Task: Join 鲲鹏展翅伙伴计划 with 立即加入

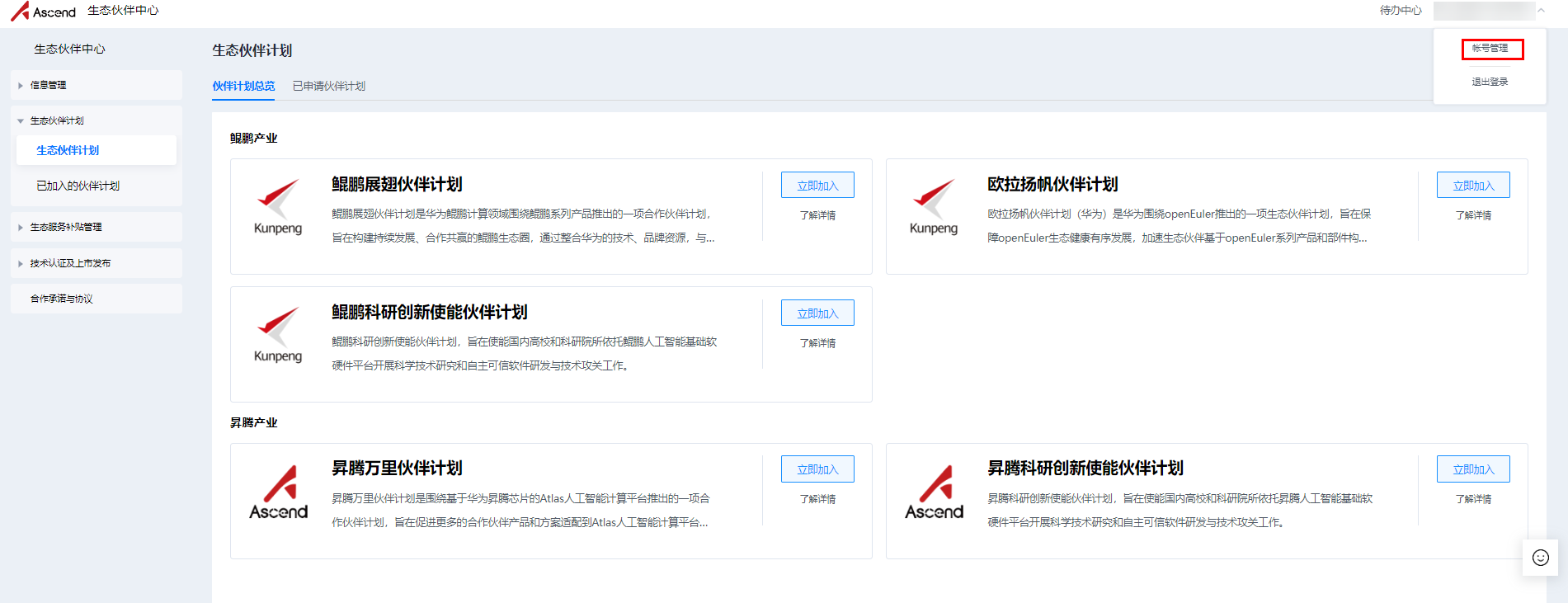Action: [x=817, y=186]
